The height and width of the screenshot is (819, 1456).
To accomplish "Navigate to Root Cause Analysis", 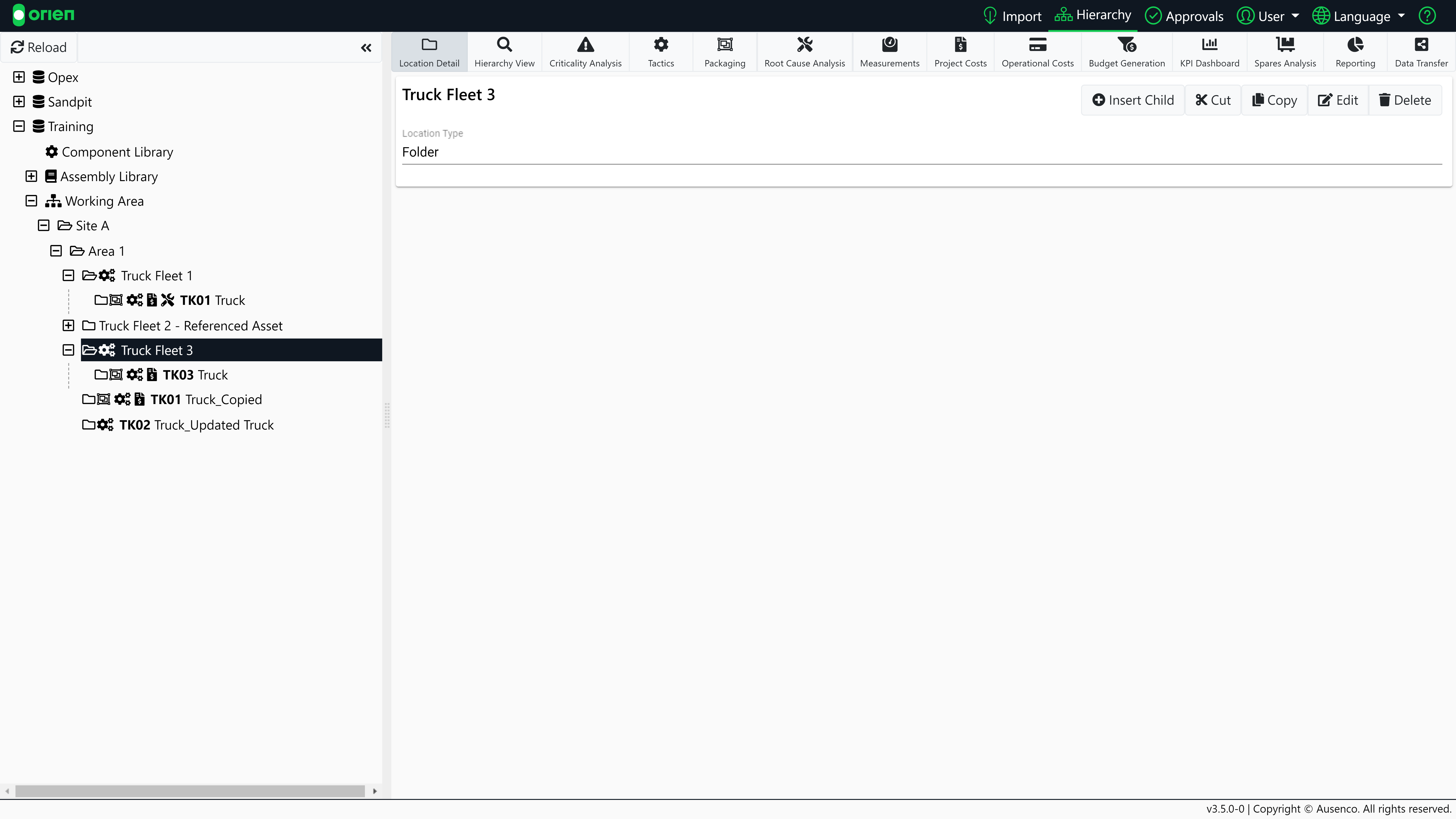I will tap(804, 52).
